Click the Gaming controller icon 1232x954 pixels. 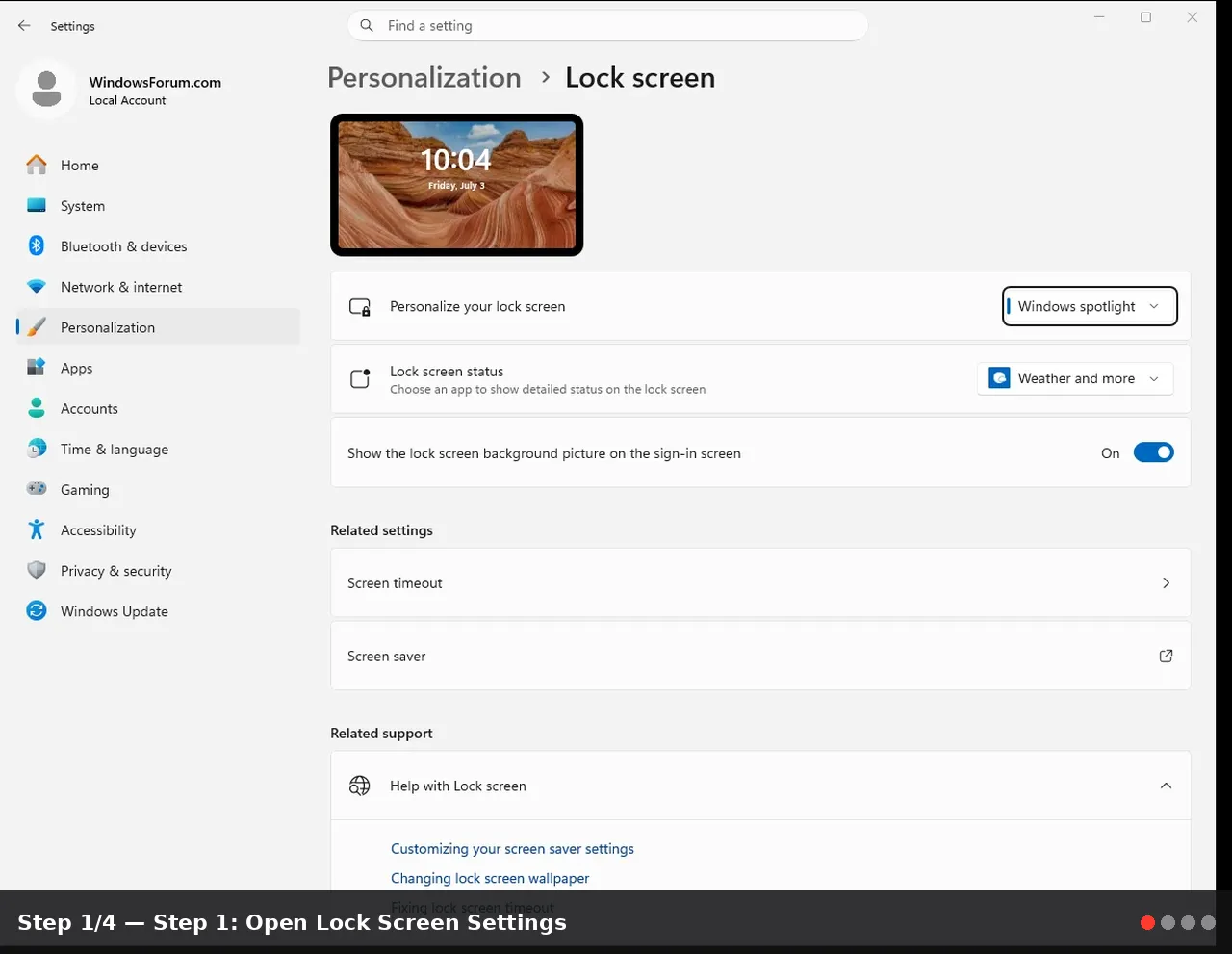click(37, 489)
